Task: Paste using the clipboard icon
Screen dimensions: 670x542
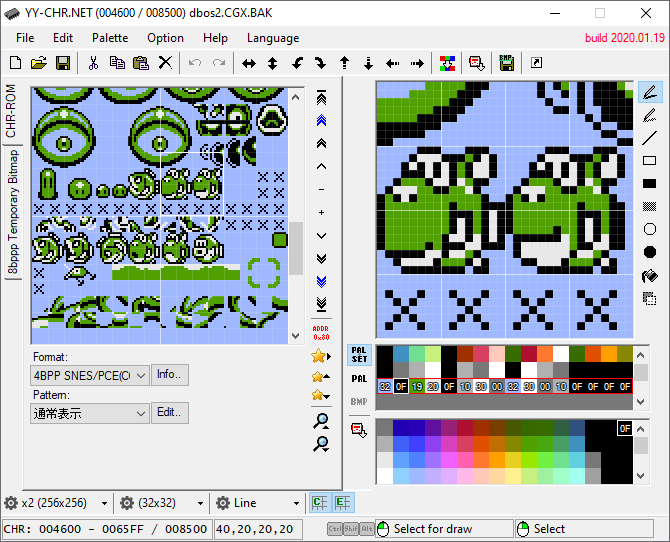Action: (x=141, y=63)
